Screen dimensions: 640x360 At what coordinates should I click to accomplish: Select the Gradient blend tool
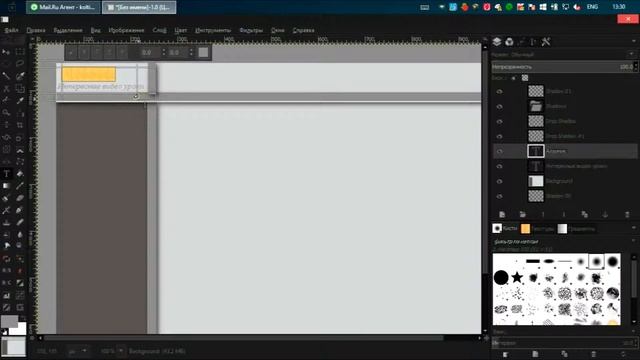tap(7, 186)
